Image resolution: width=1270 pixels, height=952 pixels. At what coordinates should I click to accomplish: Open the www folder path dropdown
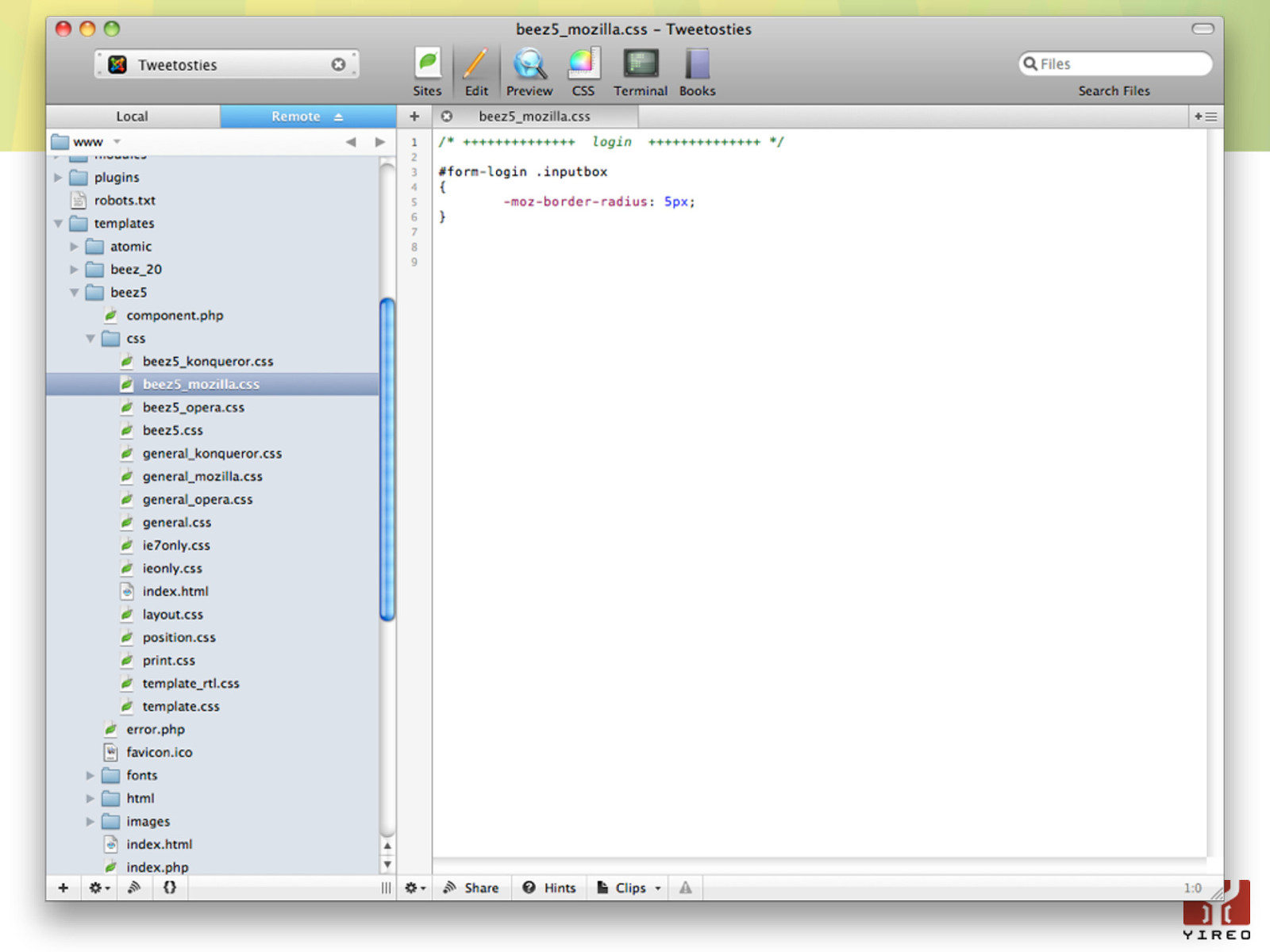(87, 142)
